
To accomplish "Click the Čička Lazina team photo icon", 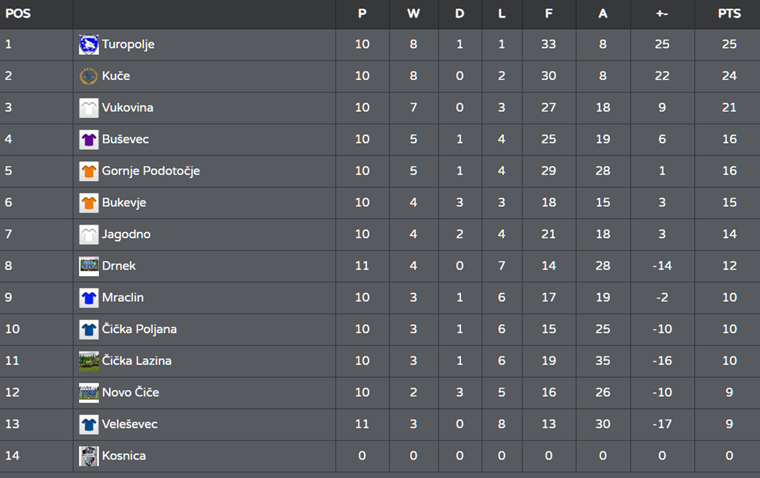I will click(x=89, y=361).
